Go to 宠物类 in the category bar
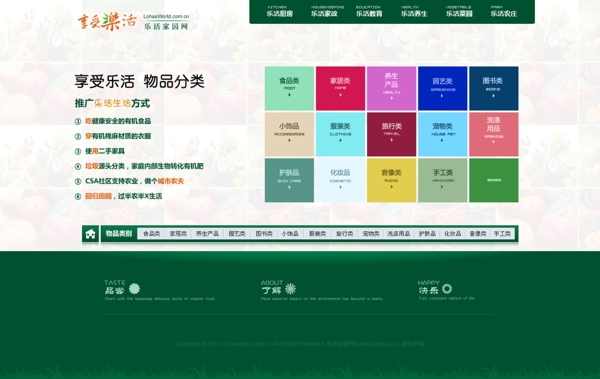The width and height of the screenshot is (600, 379). (371, 234)
